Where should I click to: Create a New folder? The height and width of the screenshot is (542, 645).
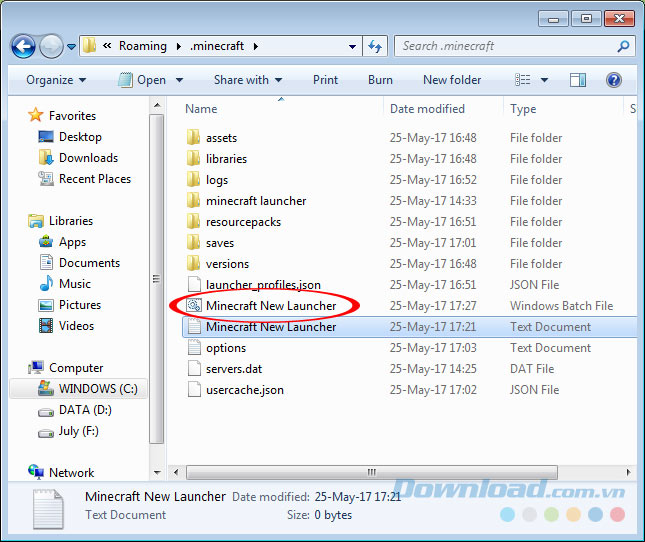point(452,80)
